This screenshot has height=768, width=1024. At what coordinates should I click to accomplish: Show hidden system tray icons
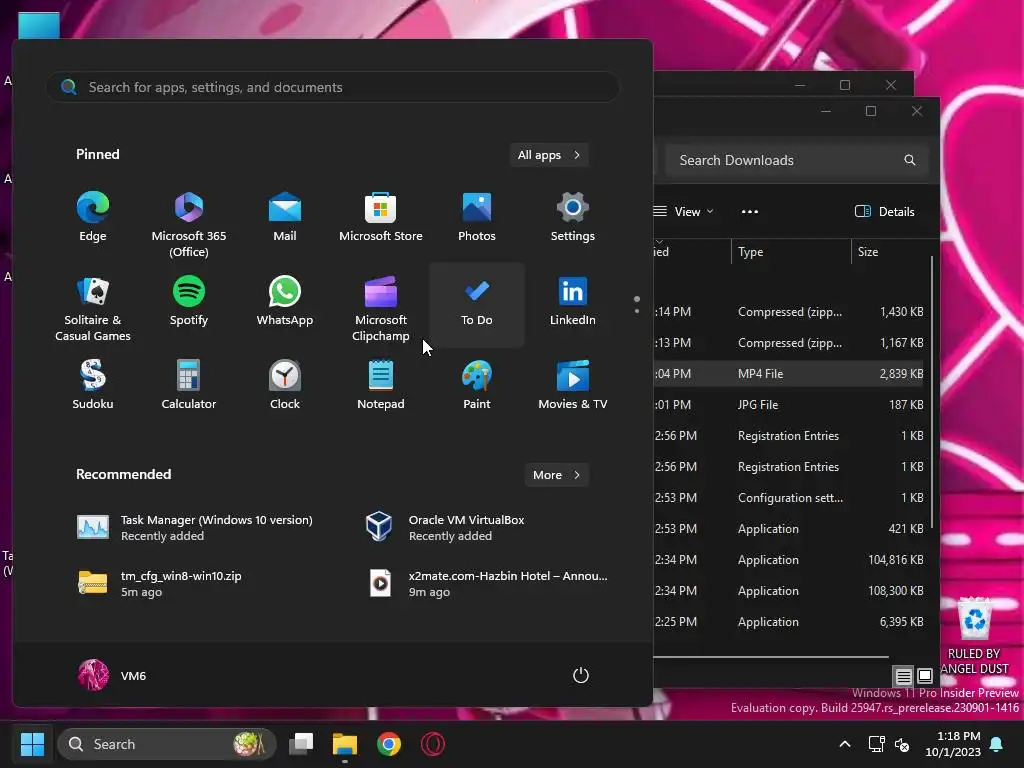point(844,744)
